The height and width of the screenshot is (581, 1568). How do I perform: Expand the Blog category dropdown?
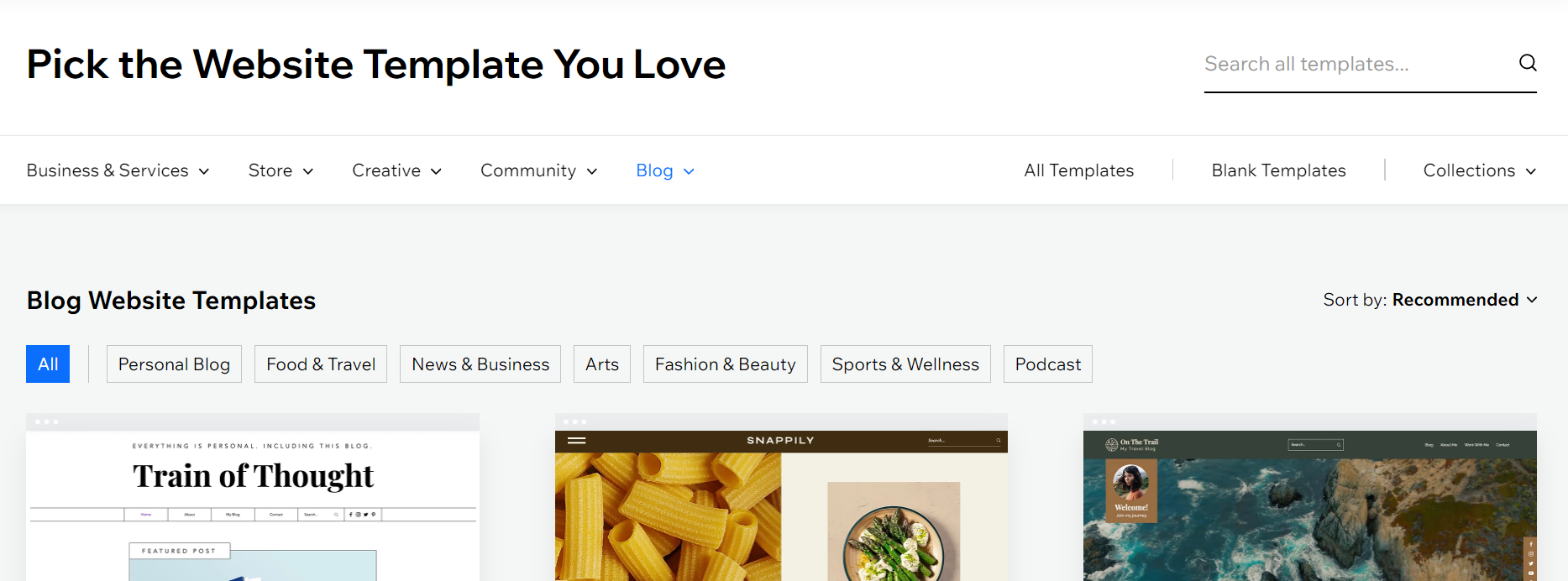coord(665,170)
